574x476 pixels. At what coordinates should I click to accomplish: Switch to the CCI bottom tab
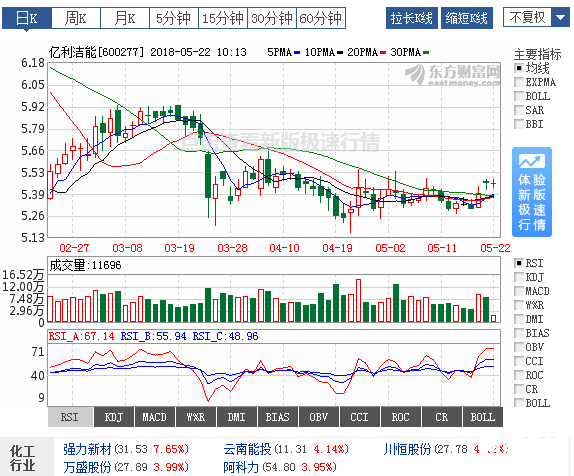coord(360,417)
